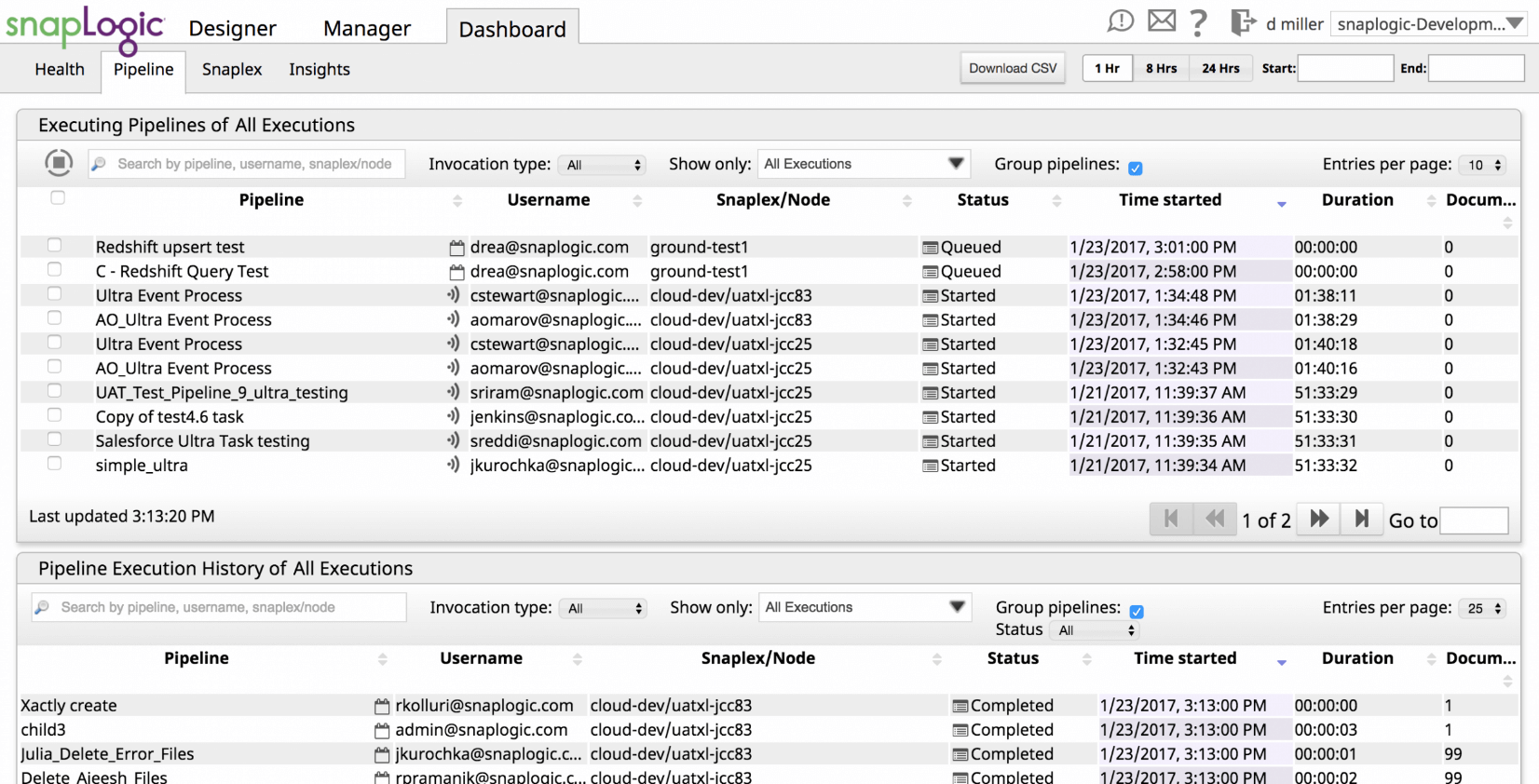Viewport: 1539px width, 784px height.
Task: Focus the executing pipelines search box
Action: coord(247,164)
